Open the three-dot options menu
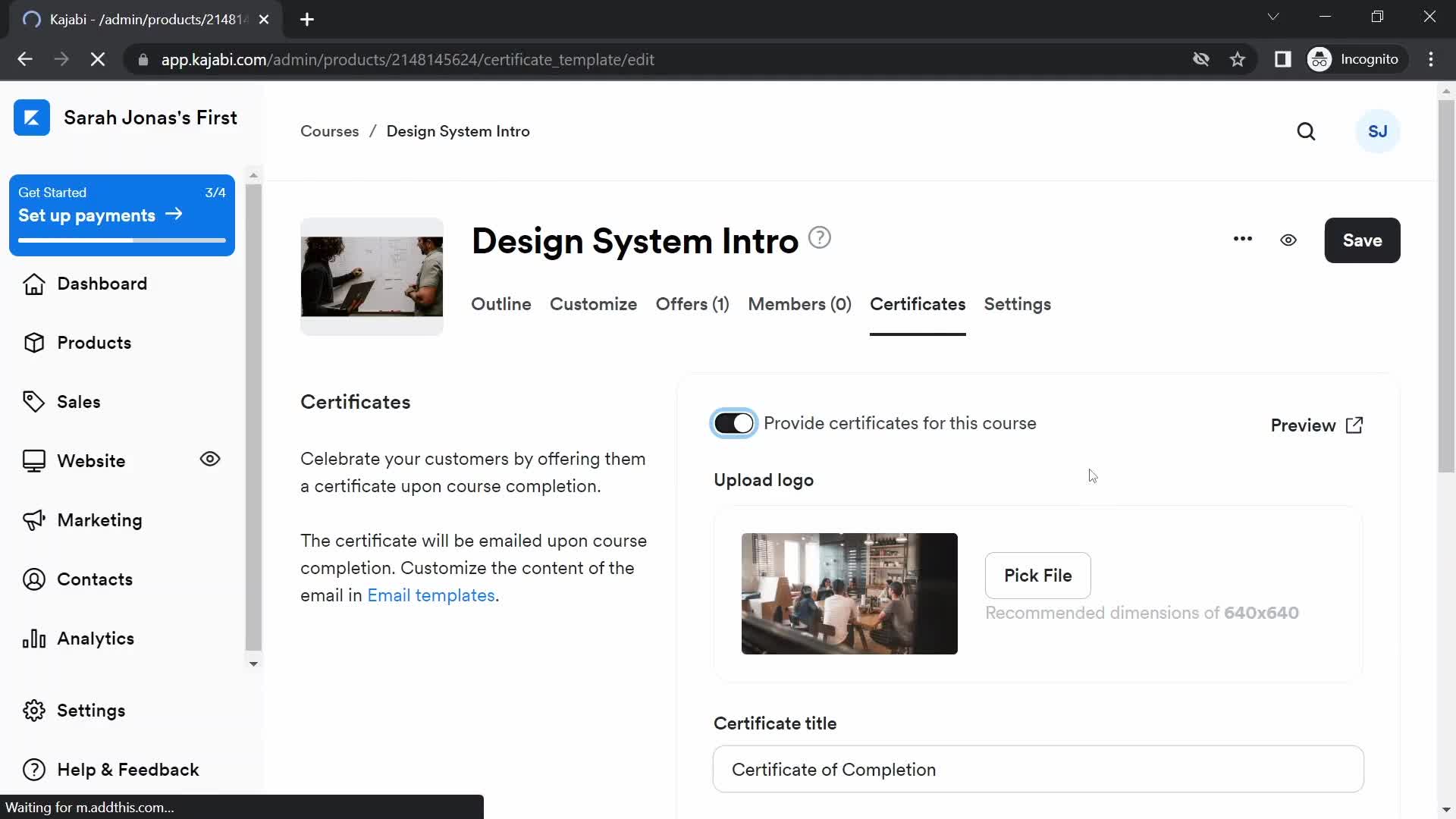 coord(1243,240)
